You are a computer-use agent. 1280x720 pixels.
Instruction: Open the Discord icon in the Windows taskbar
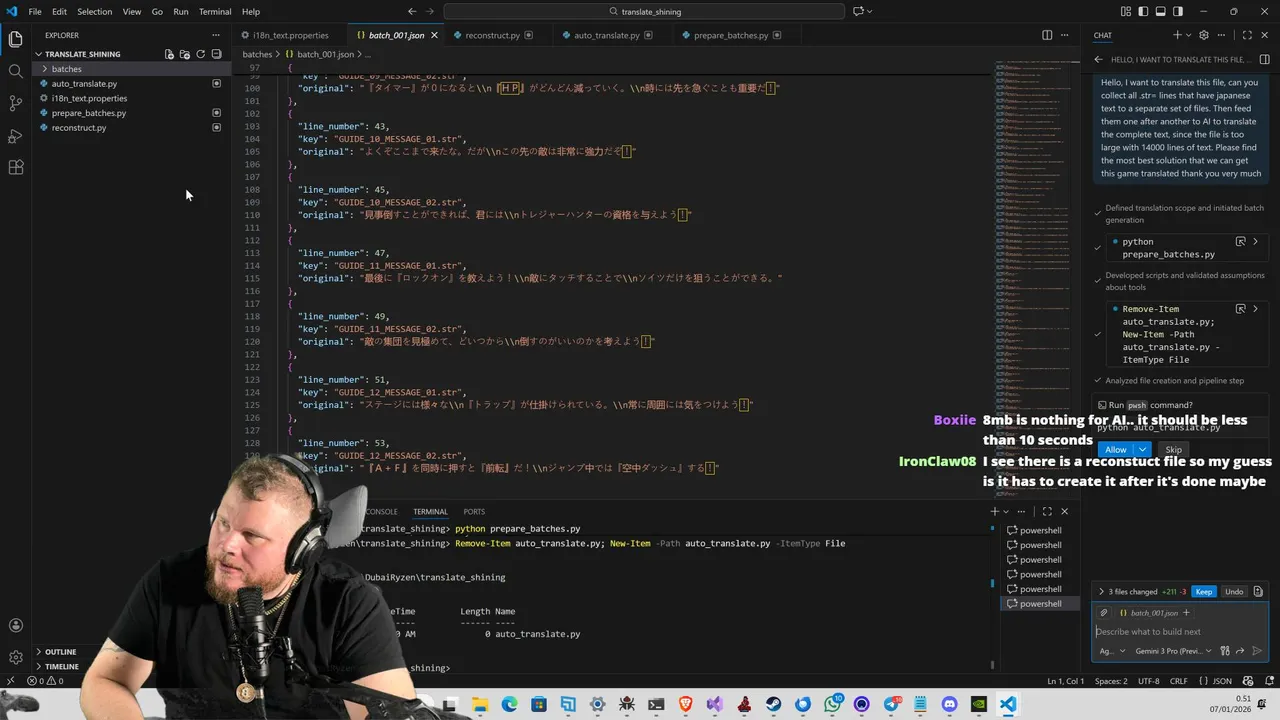[949, 705]
